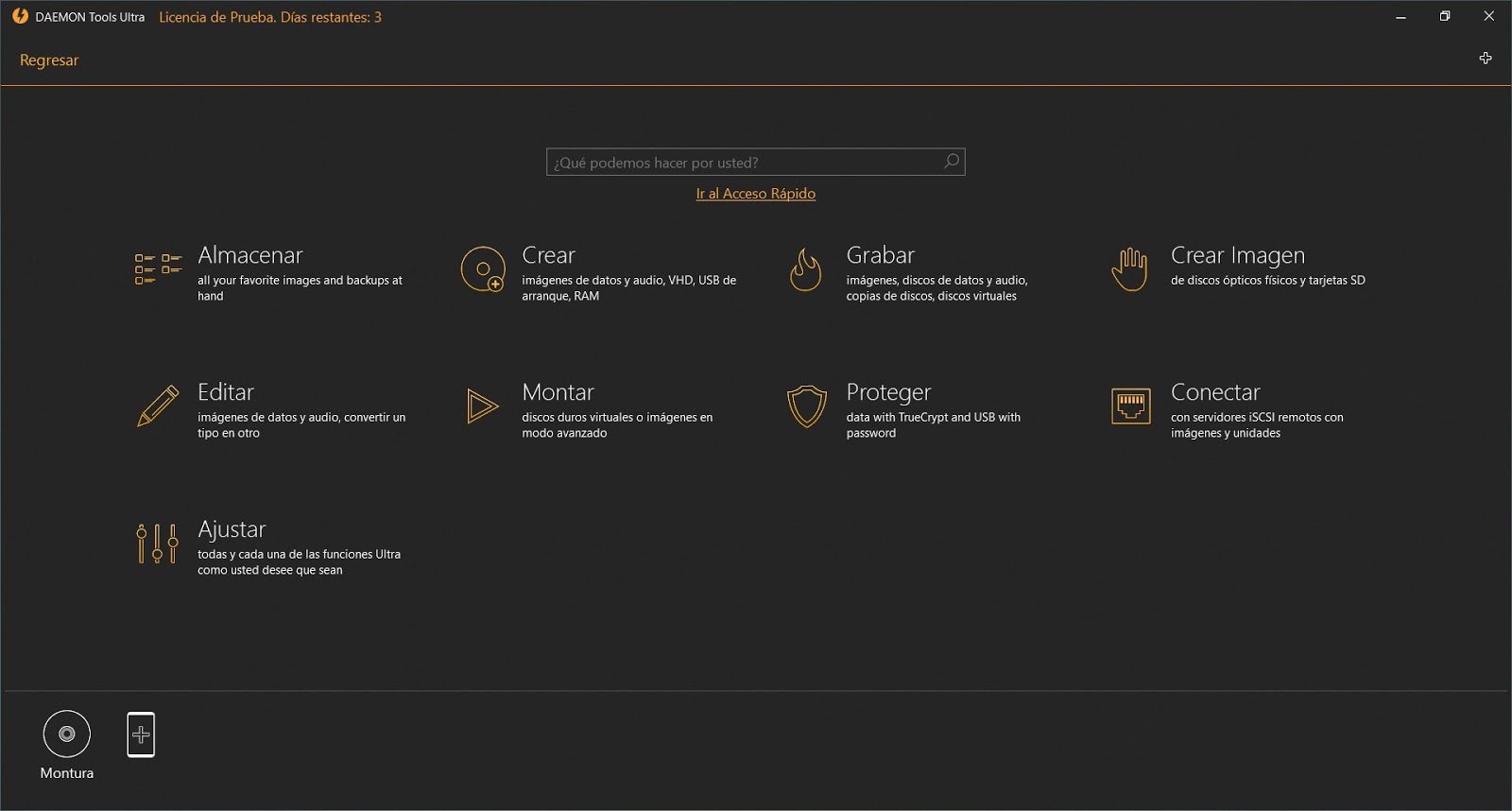1512x811 pixels.
Task: Click 'Licencia de Prueba. Días restantes: 3' notice
Action: [270, 17]
